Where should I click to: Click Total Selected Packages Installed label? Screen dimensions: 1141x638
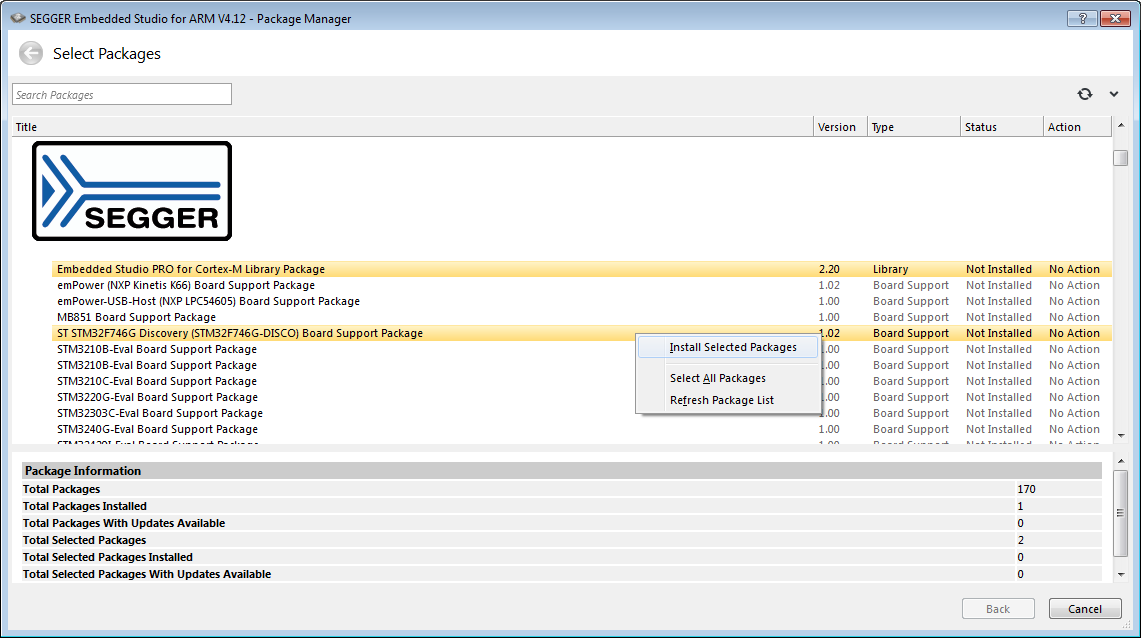108,557
